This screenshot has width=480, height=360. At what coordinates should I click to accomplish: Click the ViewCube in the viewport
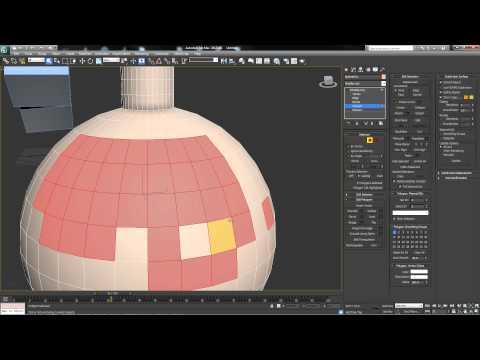(328, 82)
